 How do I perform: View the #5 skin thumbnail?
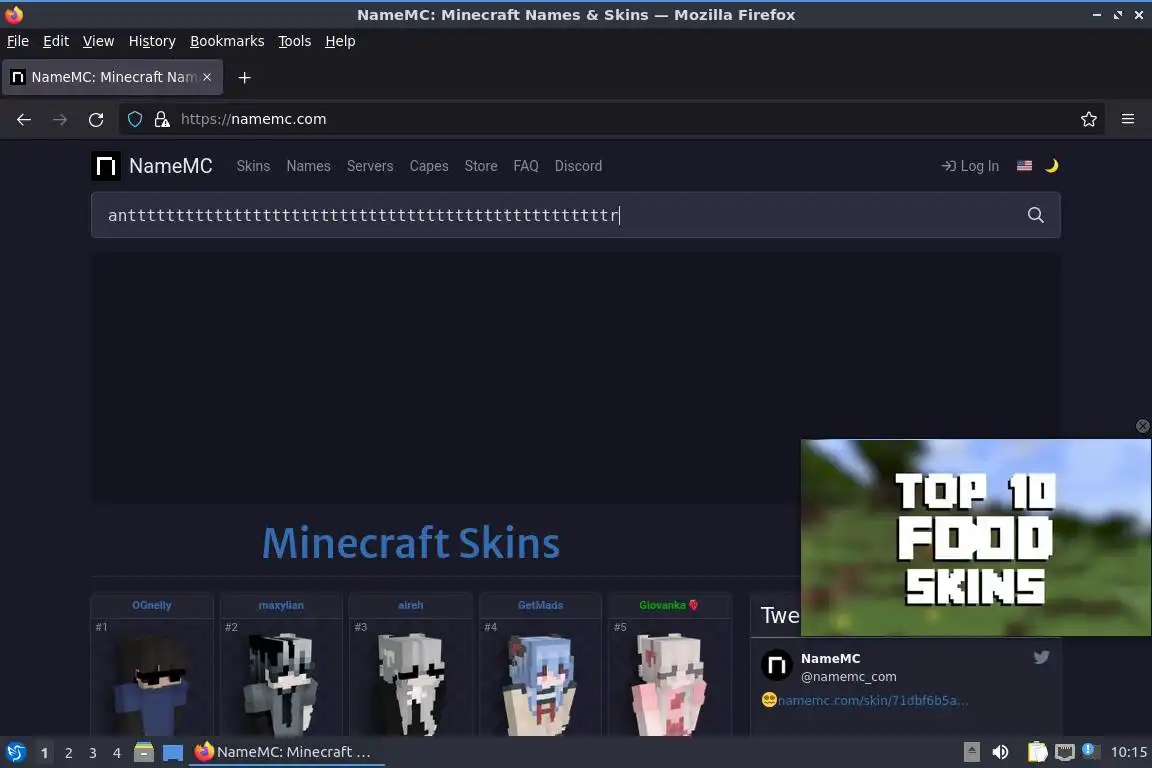coord(670,680)
